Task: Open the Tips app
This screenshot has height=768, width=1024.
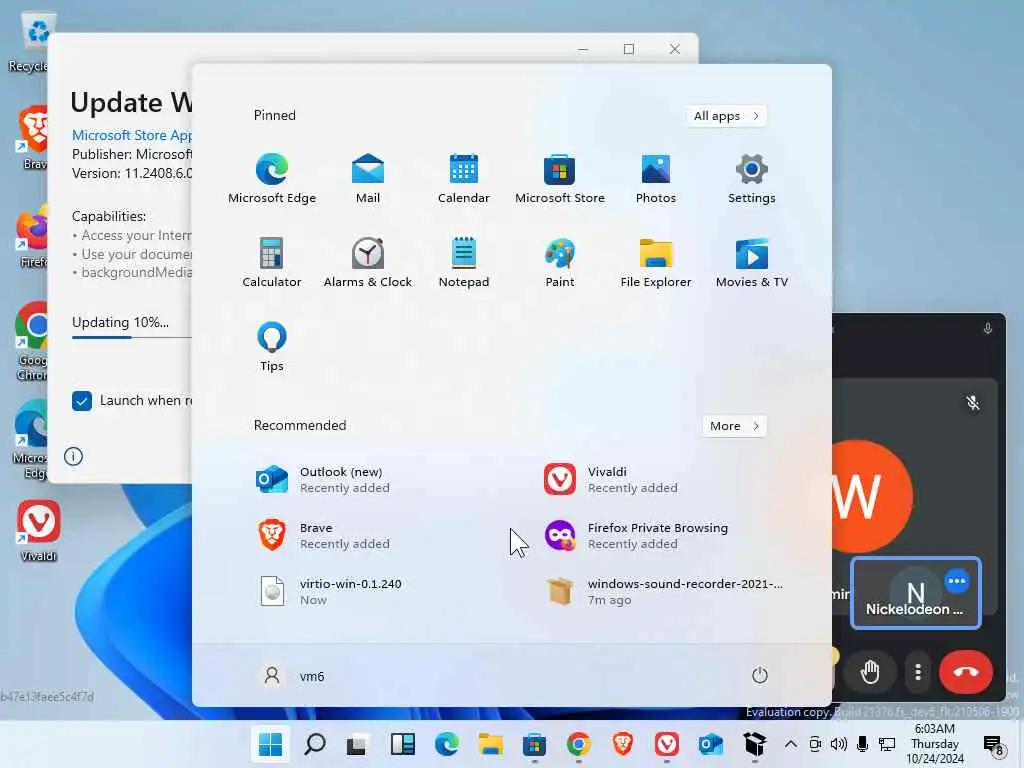Action: pos(272,347)
